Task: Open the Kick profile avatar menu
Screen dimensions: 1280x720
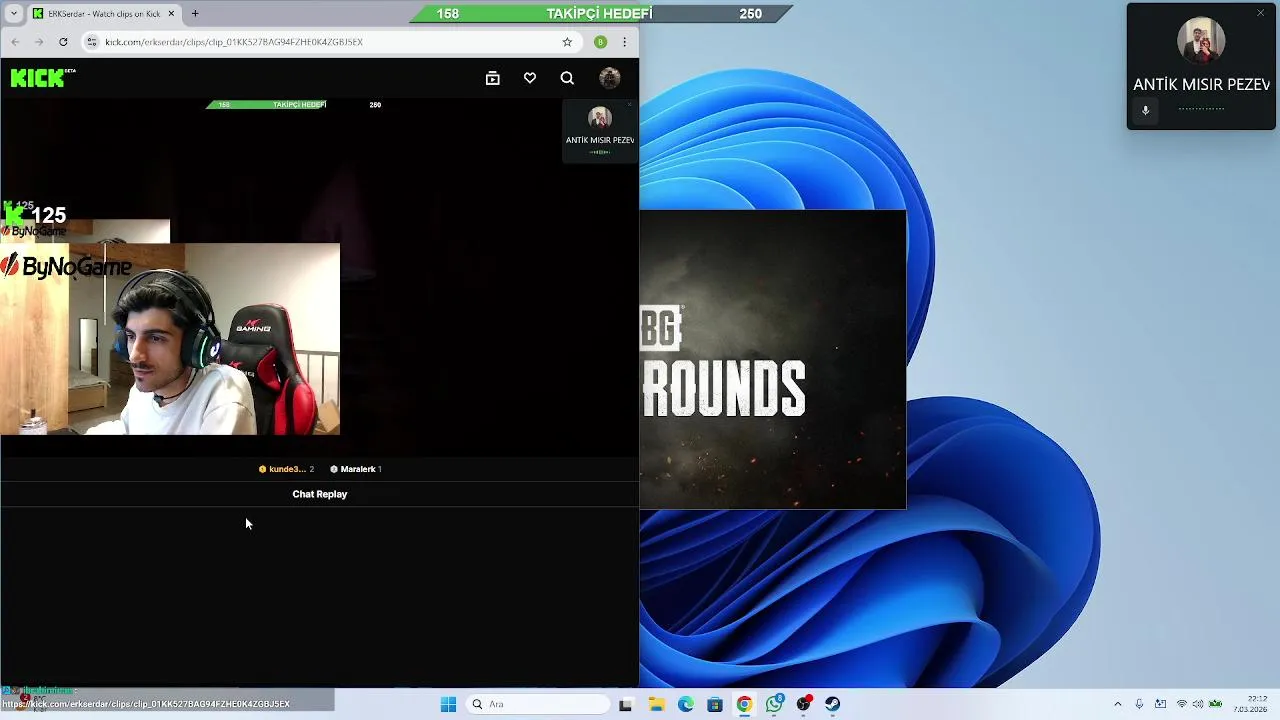Action: click(610, 78)
